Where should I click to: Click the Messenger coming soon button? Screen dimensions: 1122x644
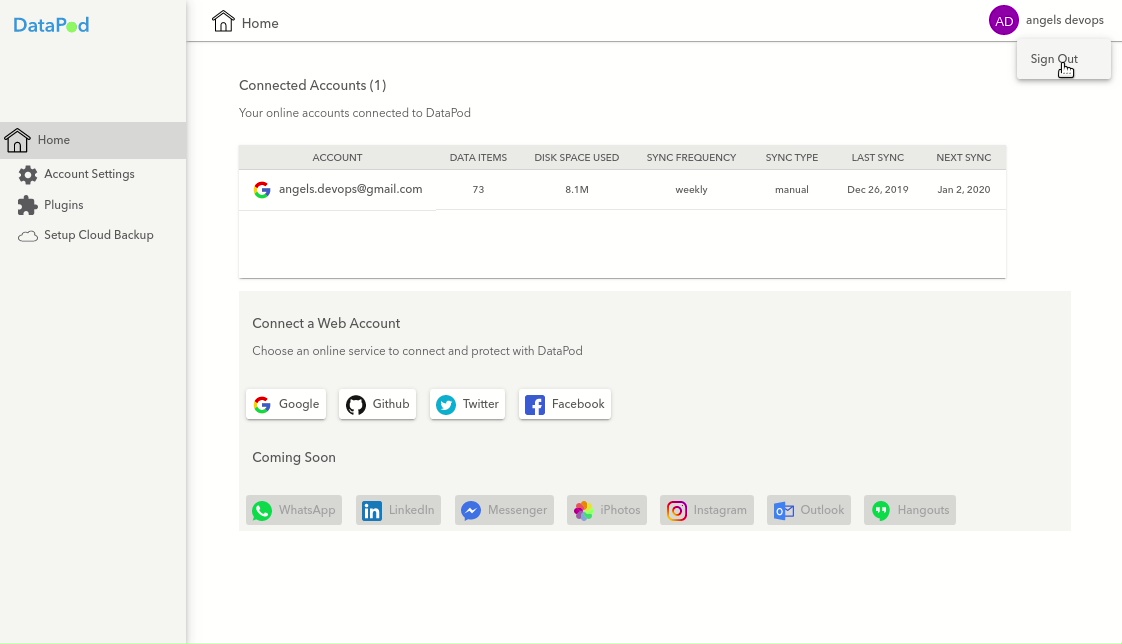coord(504,510)
